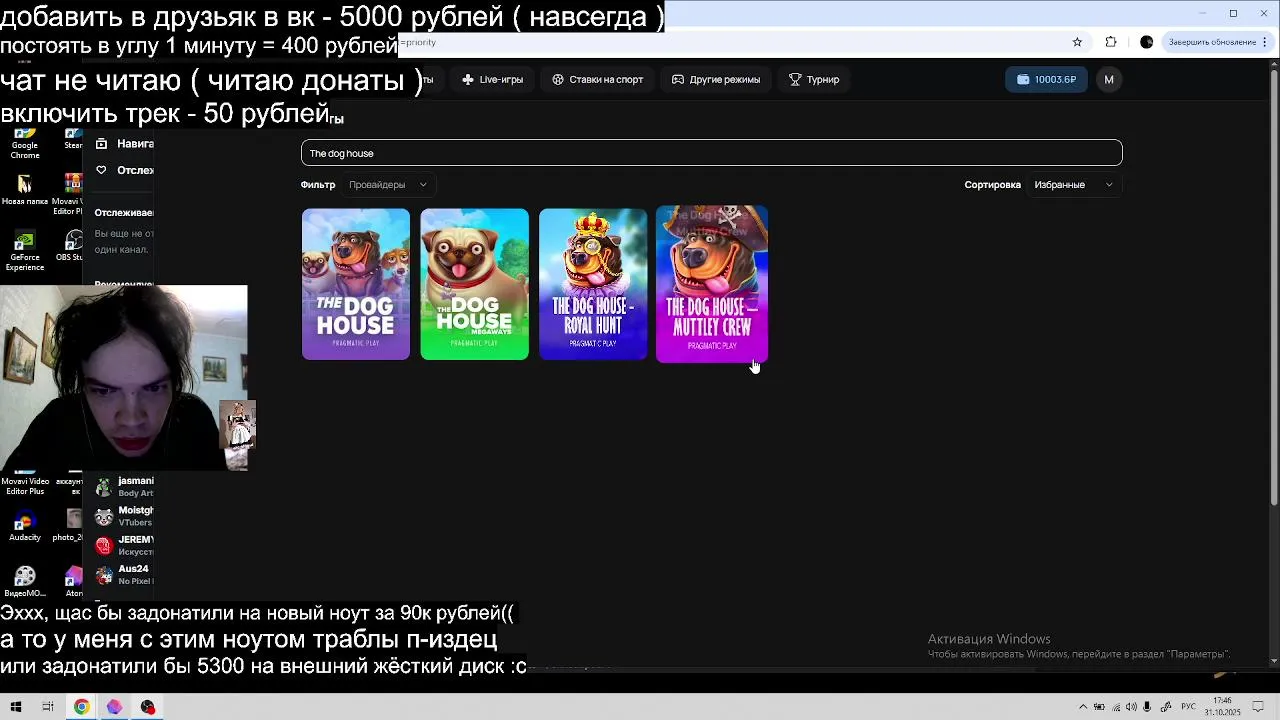Open The Dog House Megaways game

[474, 284]
